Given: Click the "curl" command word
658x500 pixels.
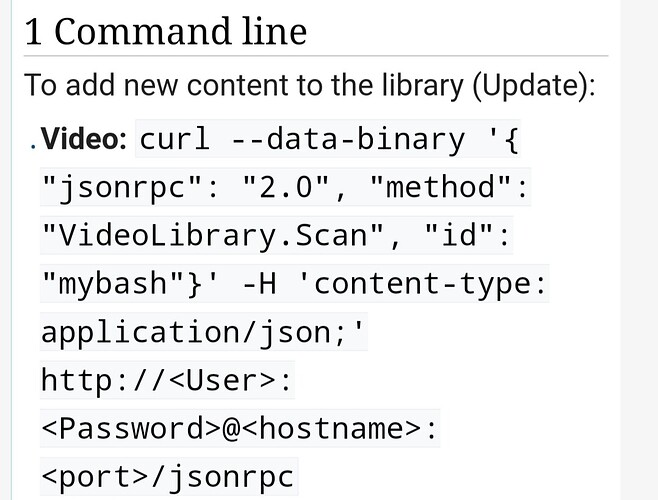Looking at the screenshot, I should pos(174,139).
